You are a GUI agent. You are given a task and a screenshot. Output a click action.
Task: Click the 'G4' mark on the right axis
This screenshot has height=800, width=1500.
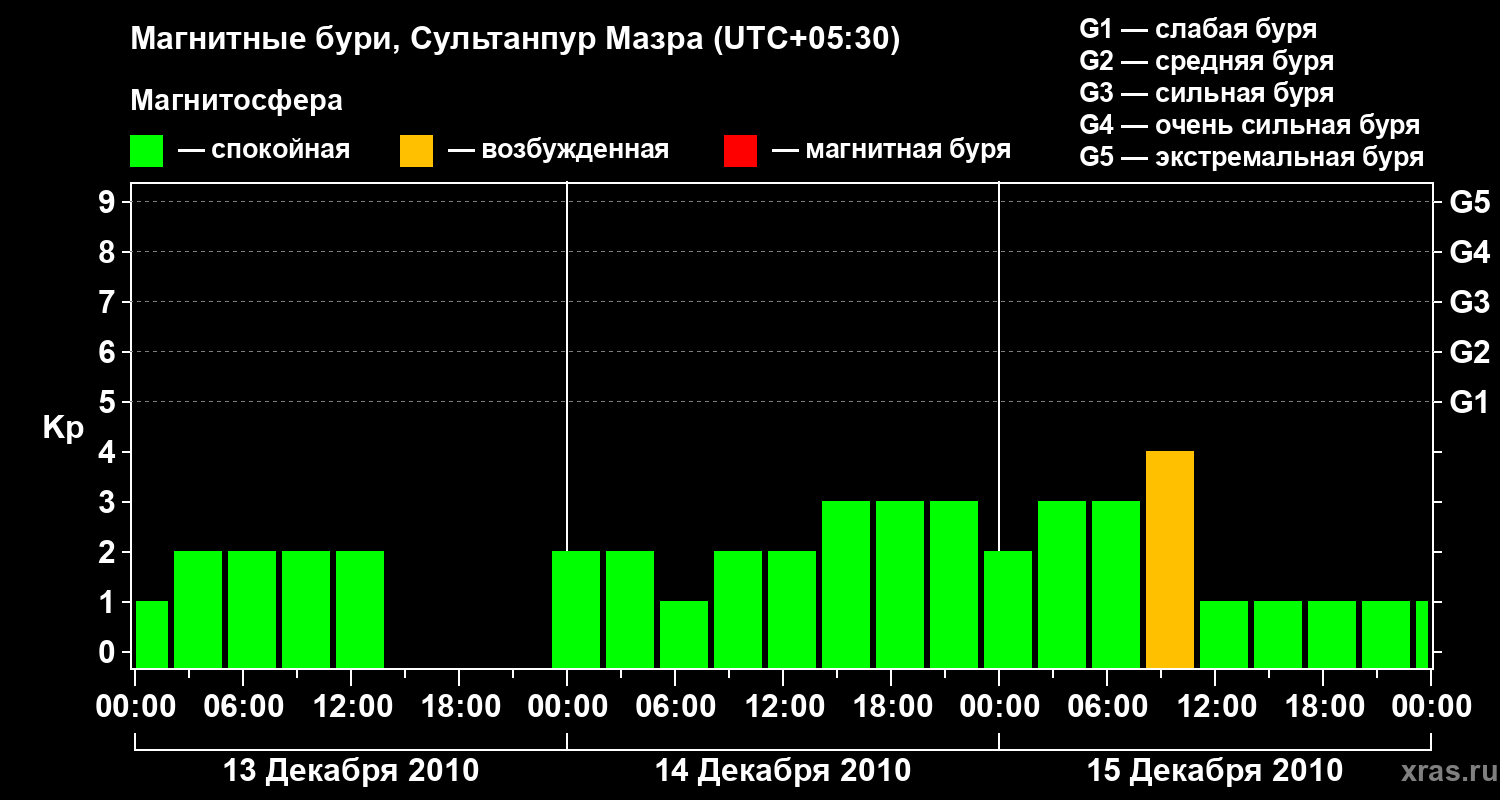click(1470, 253)
